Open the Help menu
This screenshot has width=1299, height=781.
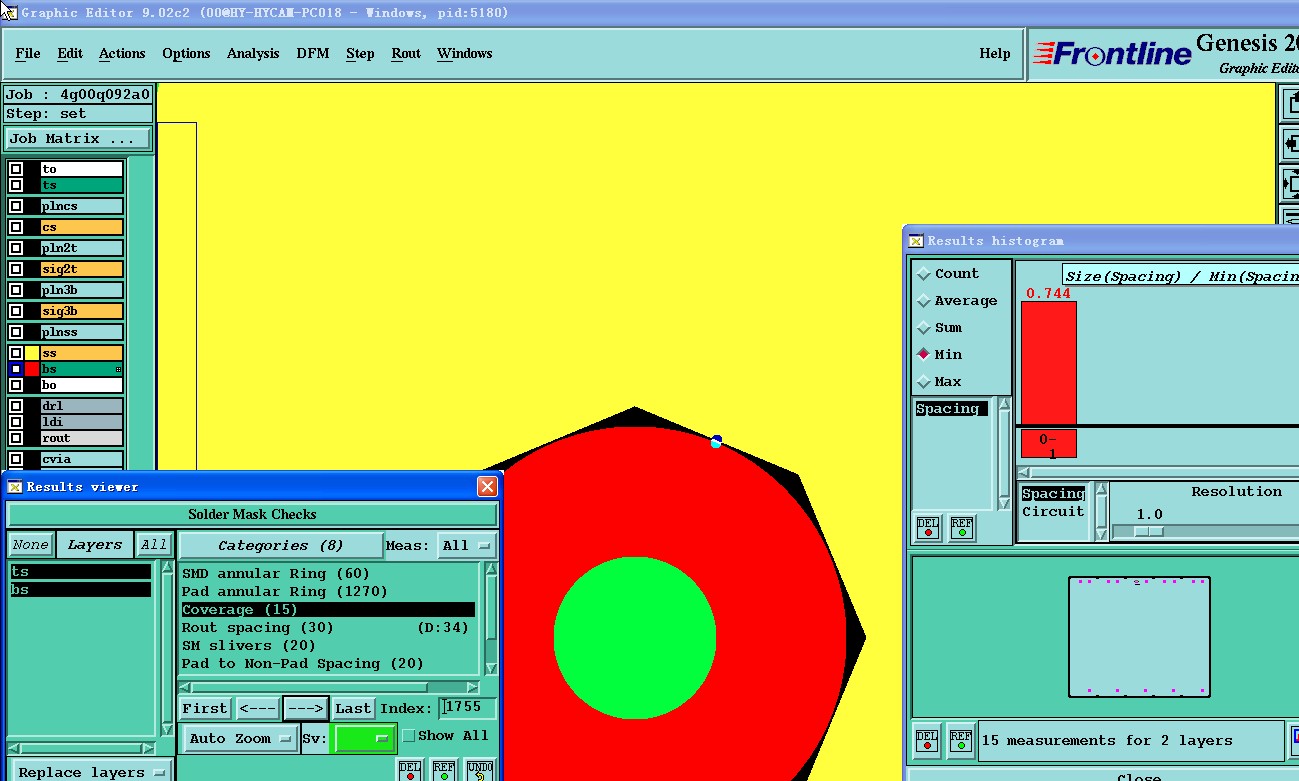click(995, 53)
